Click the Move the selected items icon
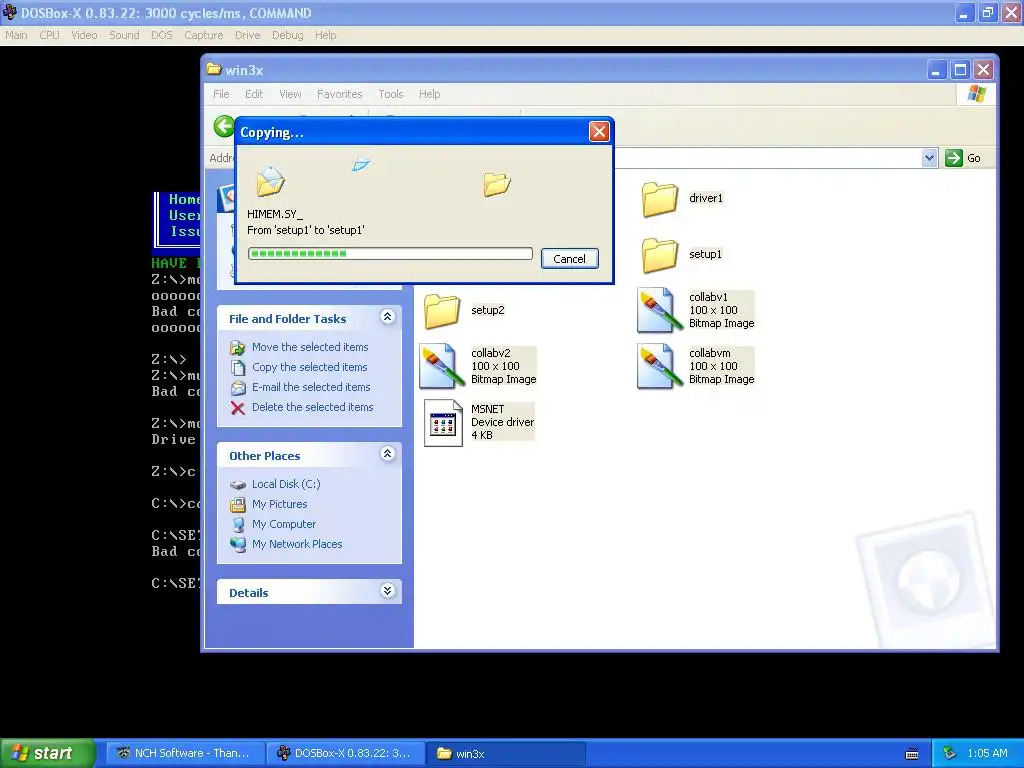The width and height of the screenshot is (1024, 768). [238, 347]
